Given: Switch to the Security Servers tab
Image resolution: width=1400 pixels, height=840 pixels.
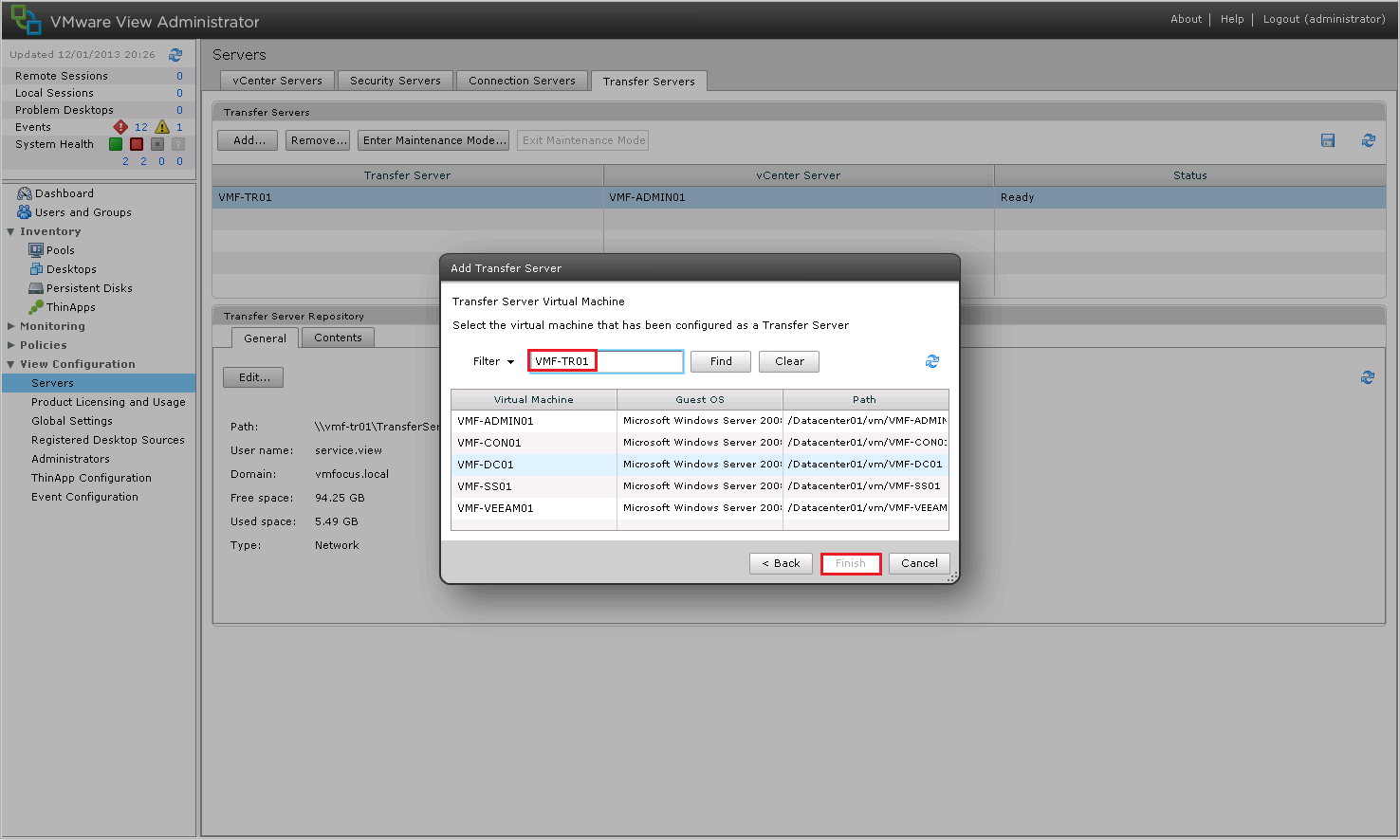Looking at the screenshot, I should (395, 81).
